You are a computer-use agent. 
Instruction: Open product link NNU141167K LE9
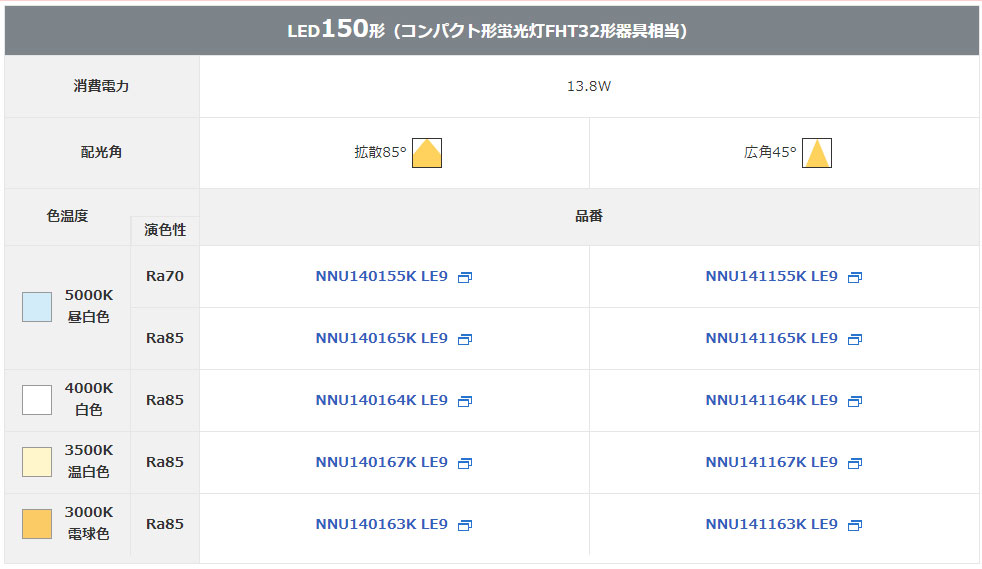coord(771,463)
